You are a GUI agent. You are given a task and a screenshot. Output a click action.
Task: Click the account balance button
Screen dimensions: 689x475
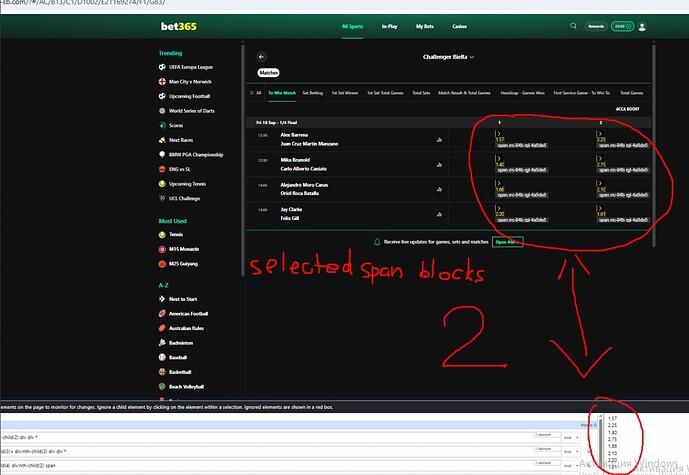(x=622, y=26)
